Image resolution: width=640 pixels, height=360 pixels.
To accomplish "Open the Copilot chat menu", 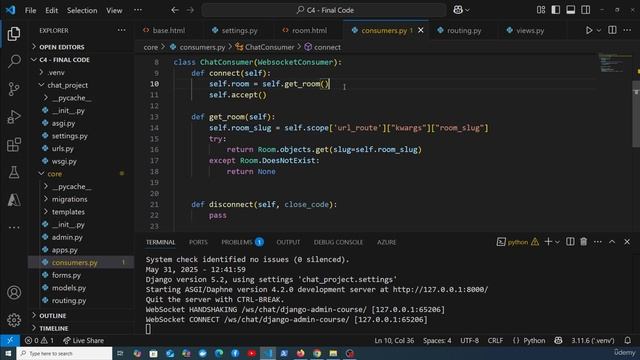I will click(461, 10).
